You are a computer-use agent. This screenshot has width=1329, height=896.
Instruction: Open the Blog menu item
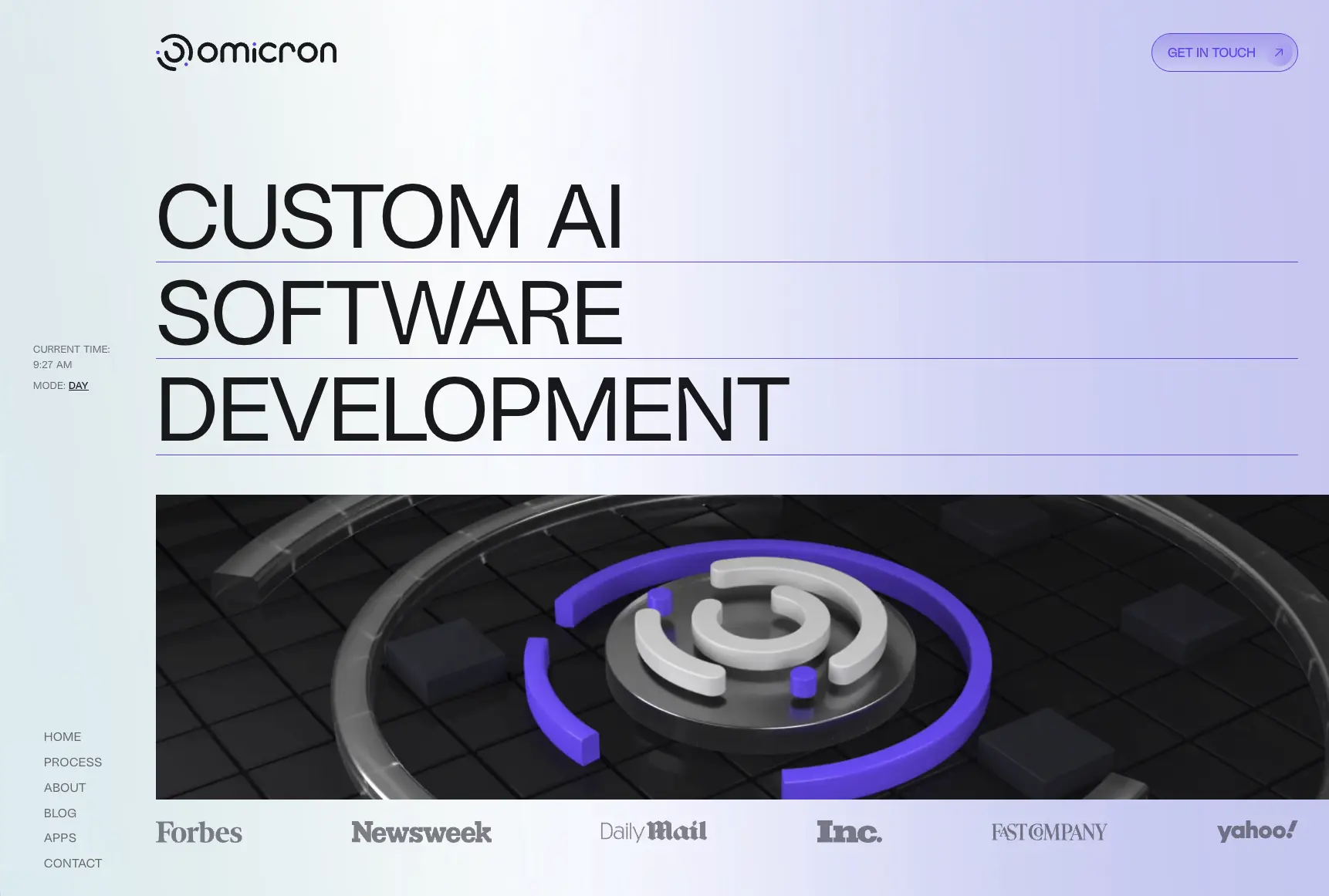(x=60, y=813)
